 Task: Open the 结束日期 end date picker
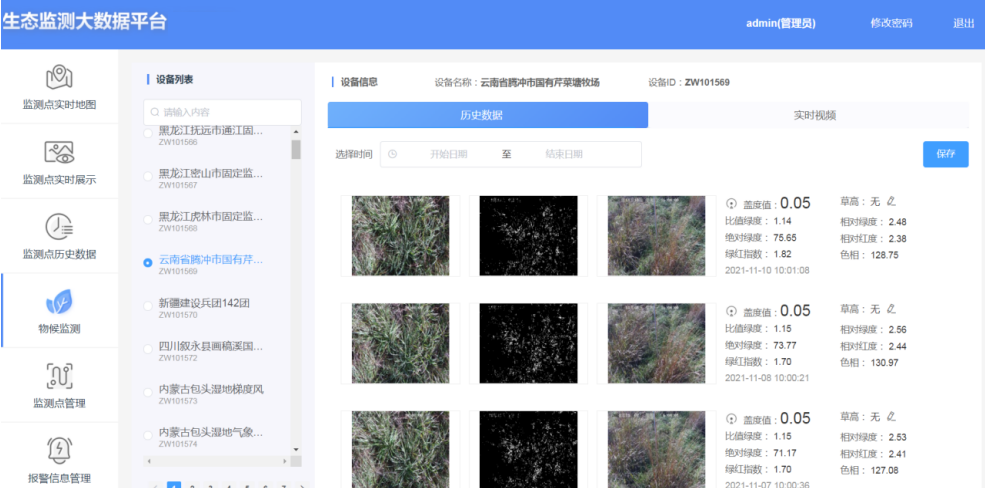click(564, 154)
